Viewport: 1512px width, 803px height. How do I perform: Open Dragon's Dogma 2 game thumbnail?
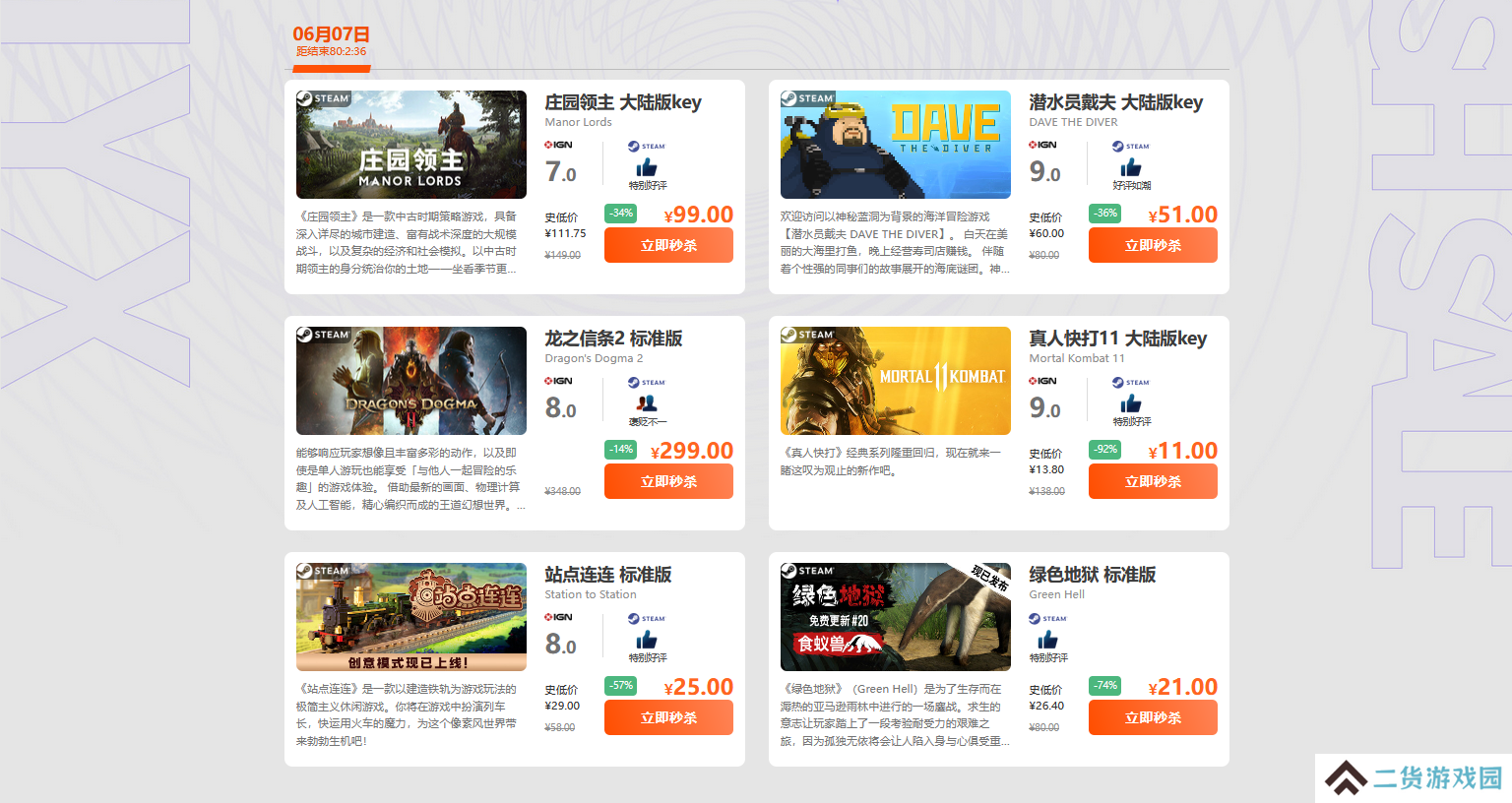(x=411, y=381)
